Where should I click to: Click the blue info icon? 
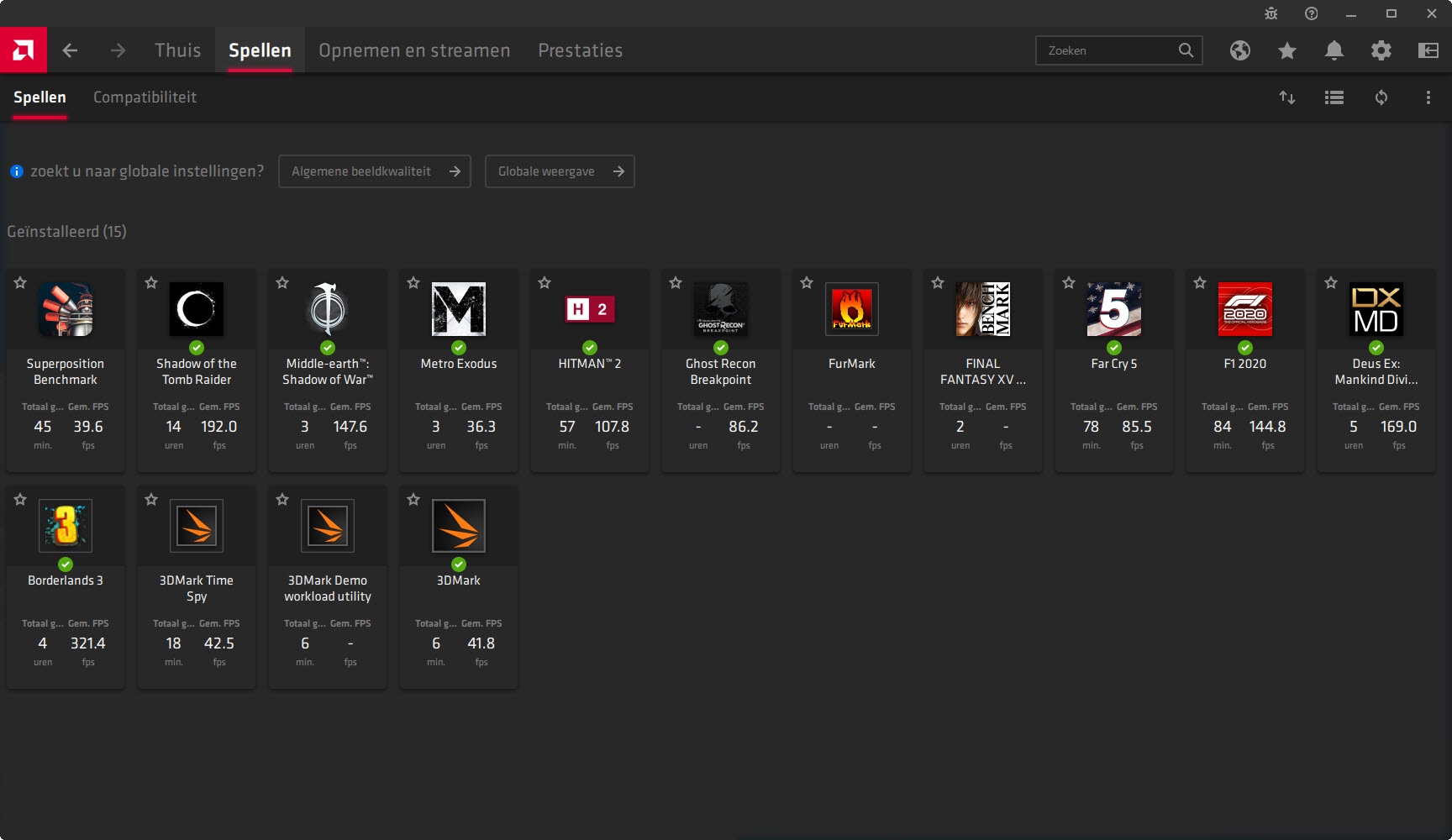coord(16,171)
